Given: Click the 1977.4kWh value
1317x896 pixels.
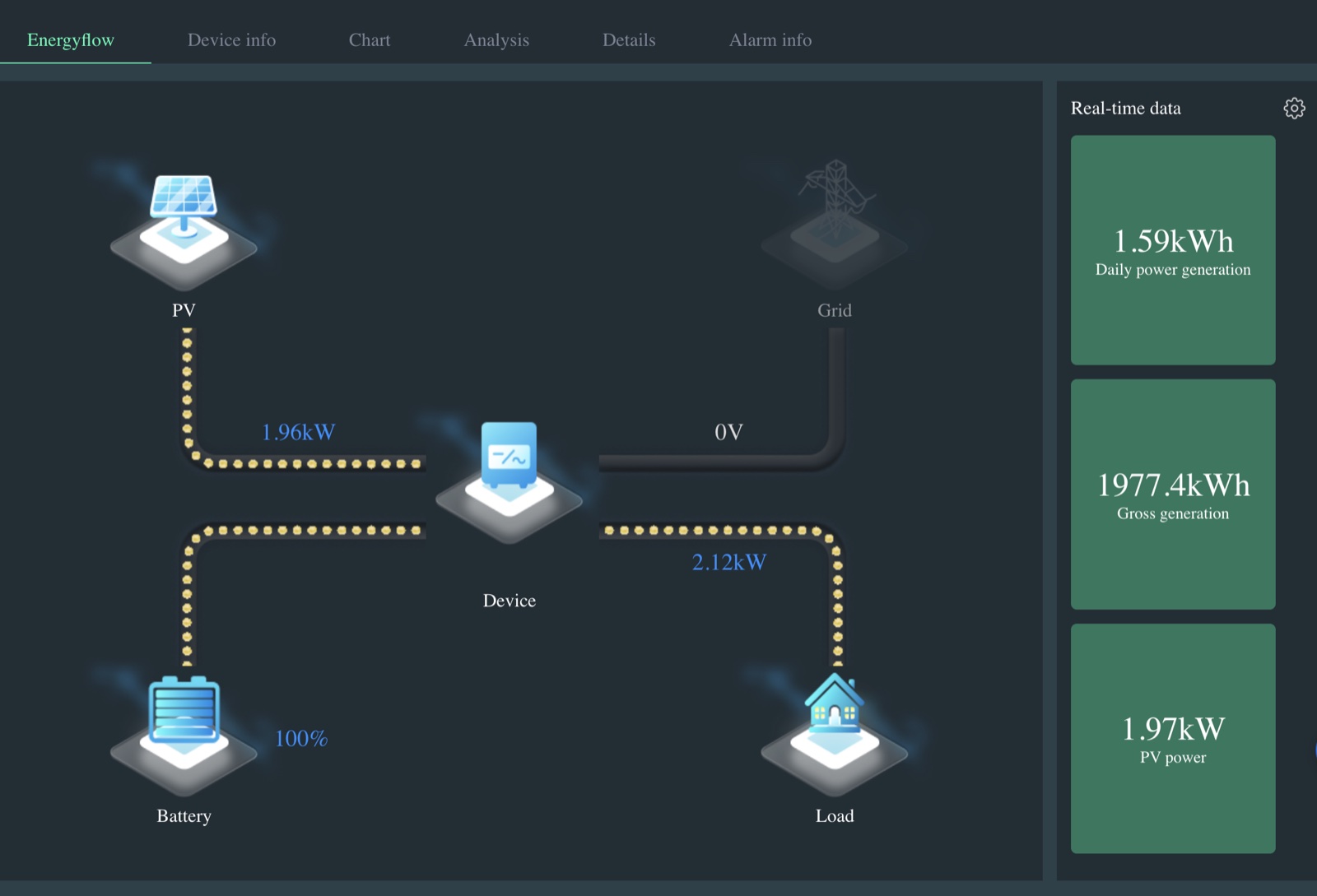Looking at the screenshot, I should 1173,485.
